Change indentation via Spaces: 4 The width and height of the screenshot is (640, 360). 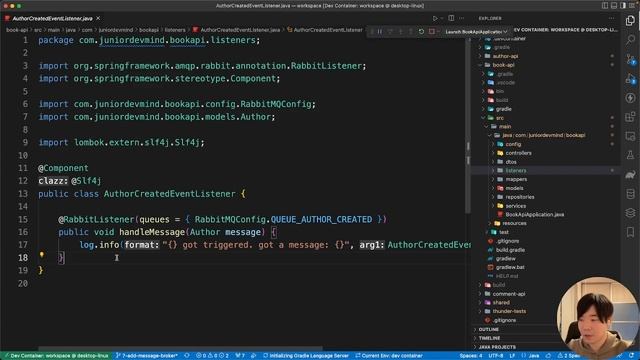(471, 356)
